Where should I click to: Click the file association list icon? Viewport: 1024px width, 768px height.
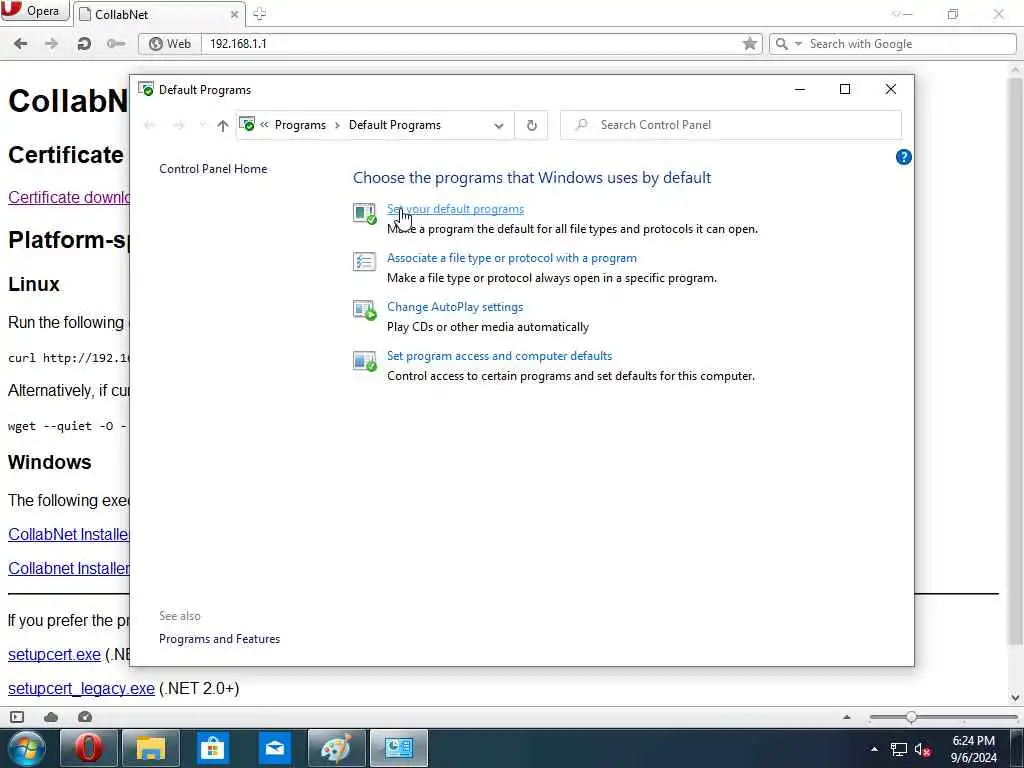click(364, 261)
